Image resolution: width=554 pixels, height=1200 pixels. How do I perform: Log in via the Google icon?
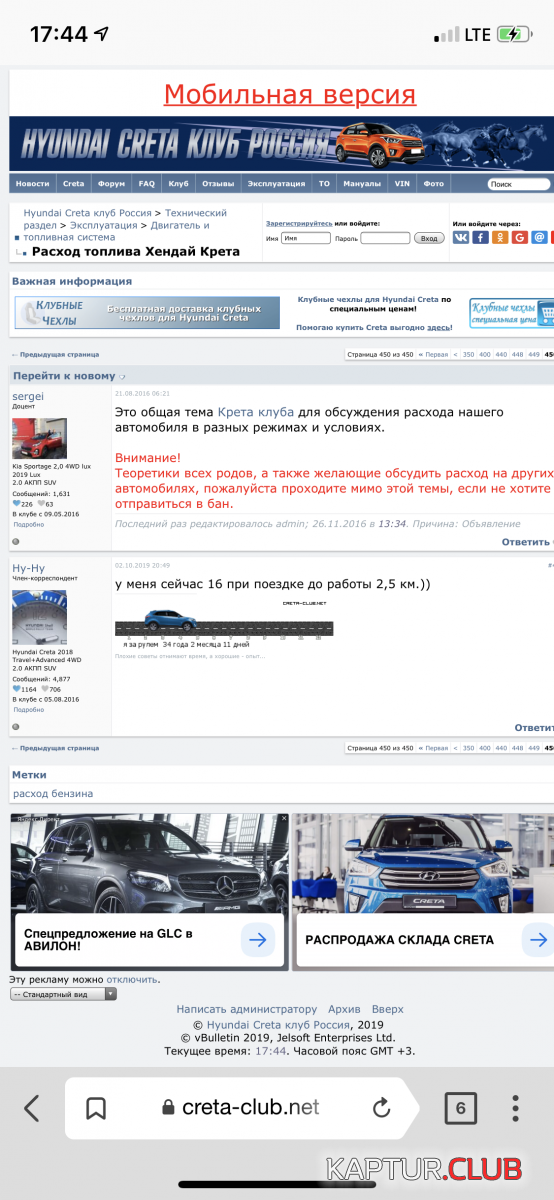coord(520,237)
